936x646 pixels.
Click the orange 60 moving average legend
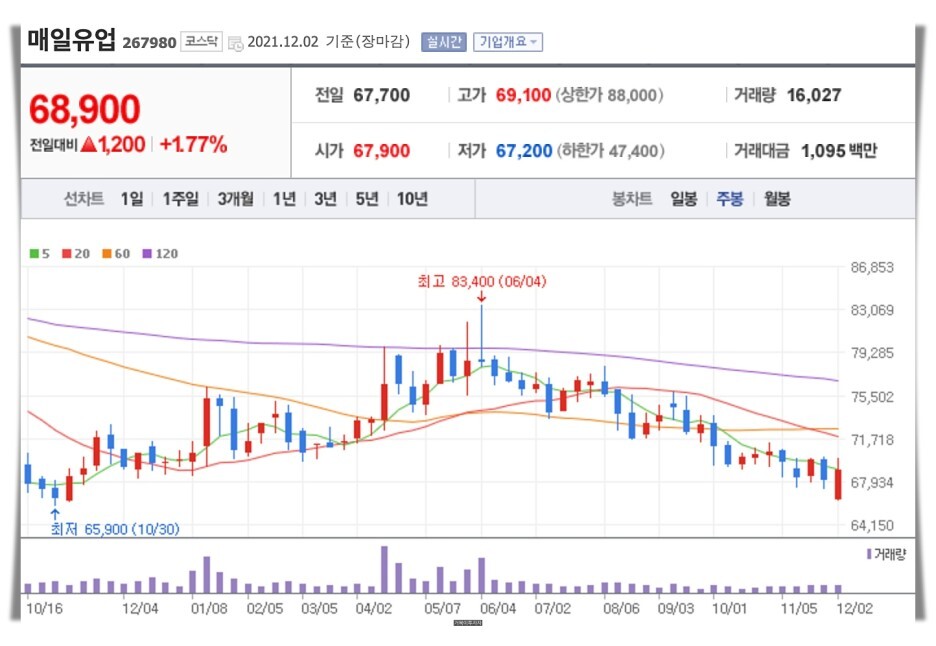point(116,254)
